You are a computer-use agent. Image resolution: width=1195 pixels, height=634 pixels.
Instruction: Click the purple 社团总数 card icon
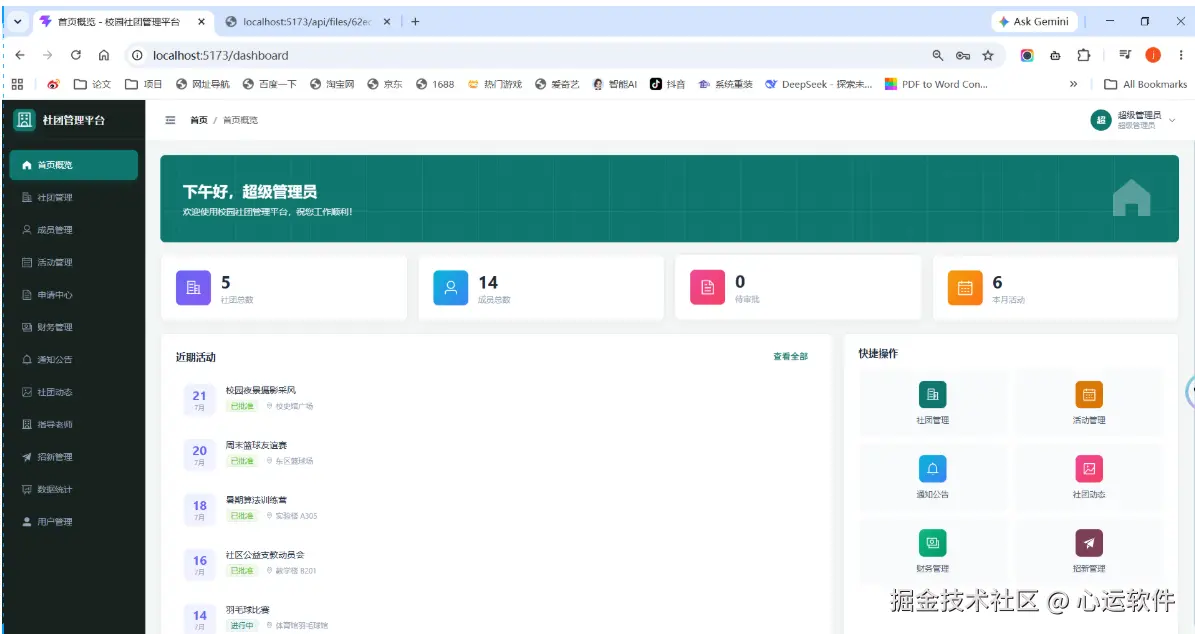pos(194,287)
